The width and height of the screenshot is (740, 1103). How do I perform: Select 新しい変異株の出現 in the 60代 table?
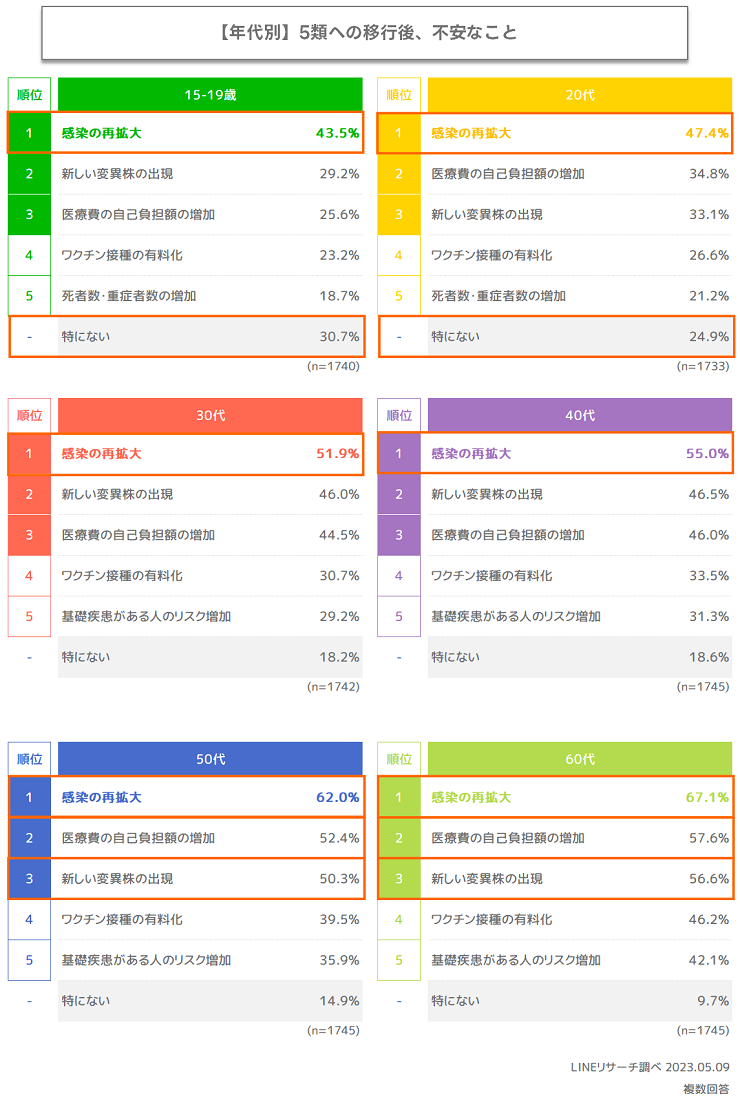point(487,879)
